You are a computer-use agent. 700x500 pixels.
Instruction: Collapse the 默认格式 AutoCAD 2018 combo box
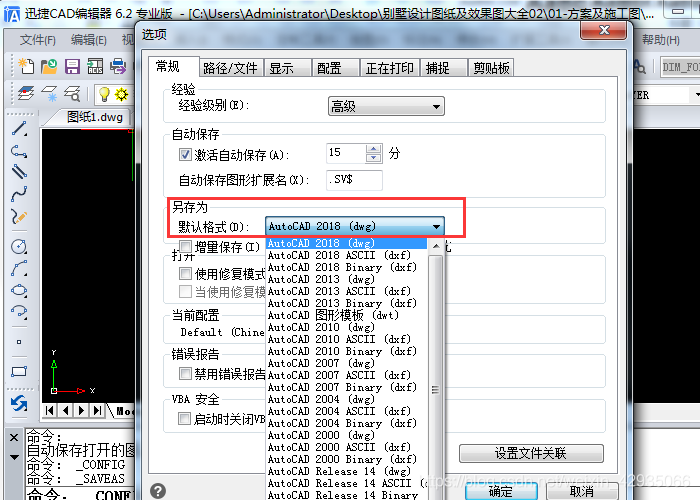click(355, 226)
